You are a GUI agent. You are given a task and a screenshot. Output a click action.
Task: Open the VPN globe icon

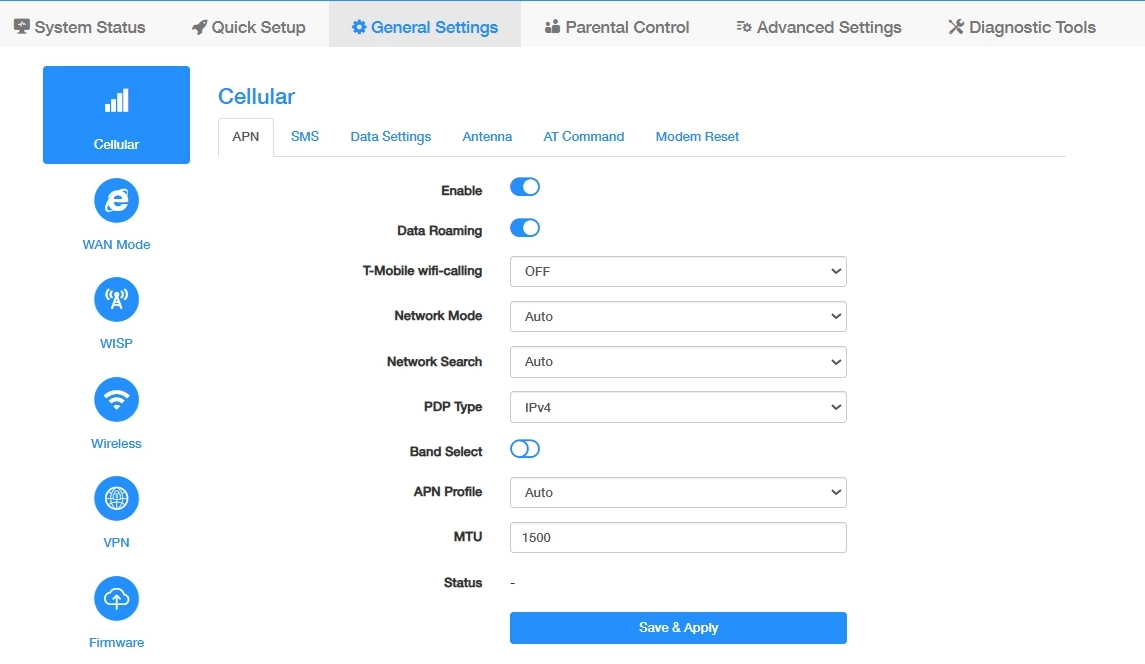pos(116,499)
